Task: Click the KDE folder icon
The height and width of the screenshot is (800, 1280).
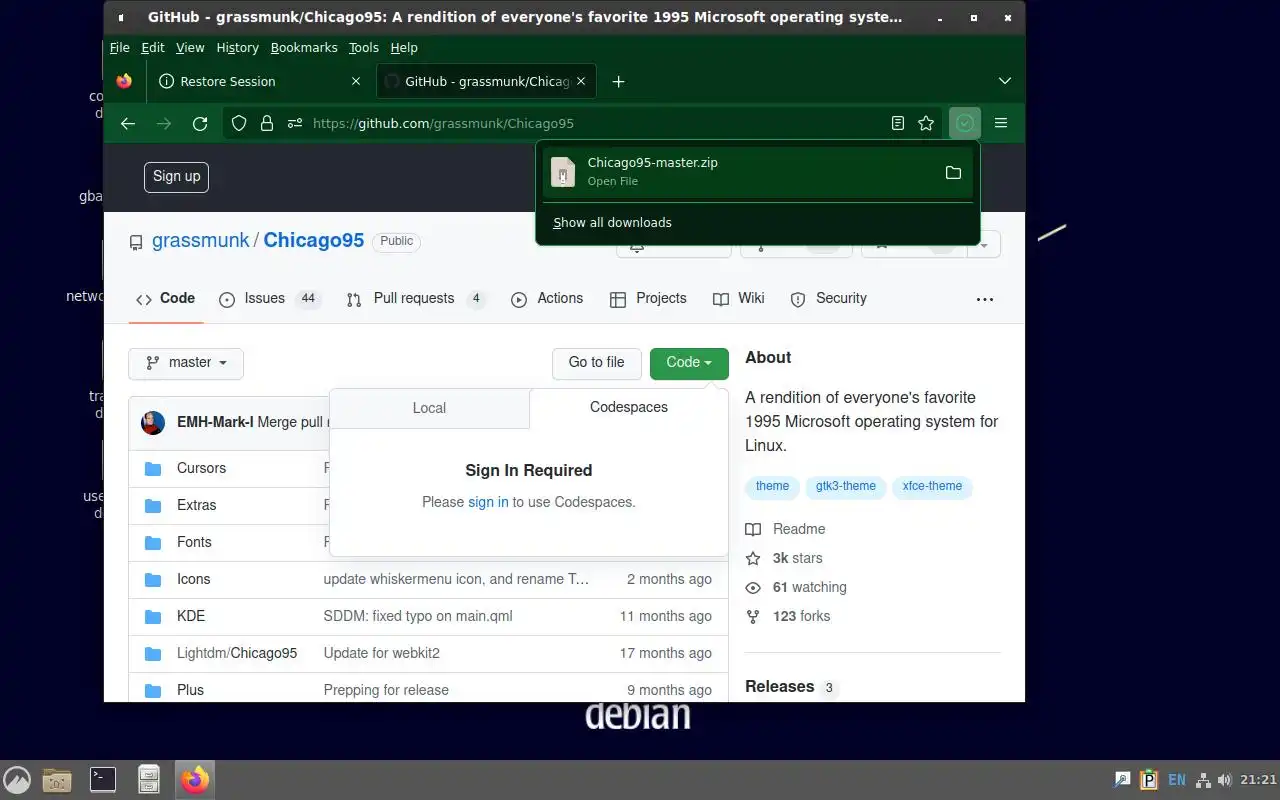Action: coord(153,616)
